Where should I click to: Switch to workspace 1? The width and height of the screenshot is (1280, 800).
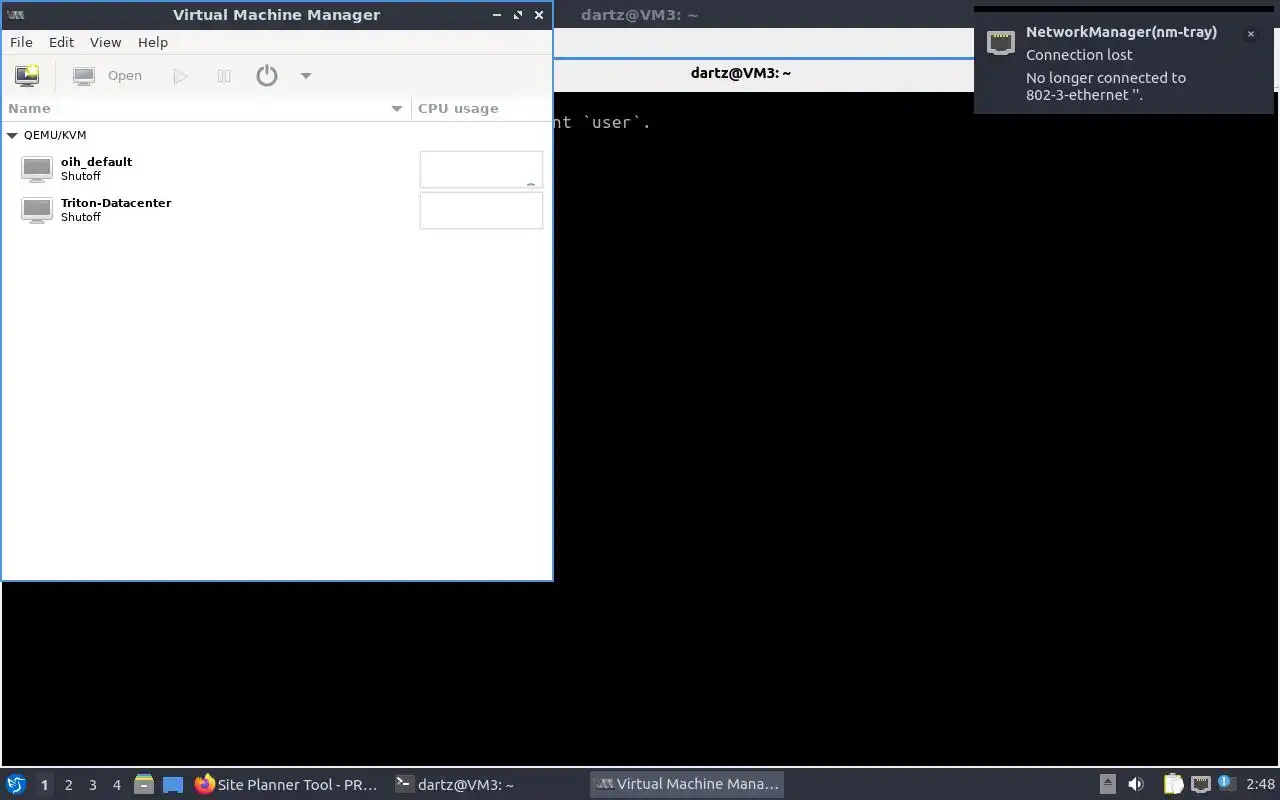click(x=44, y=785)
